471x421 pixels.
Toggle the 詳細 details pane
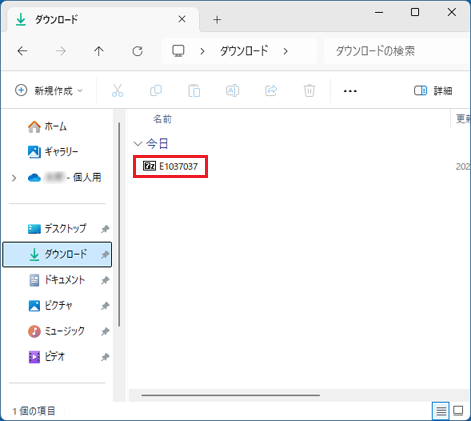tap(433, 90)
